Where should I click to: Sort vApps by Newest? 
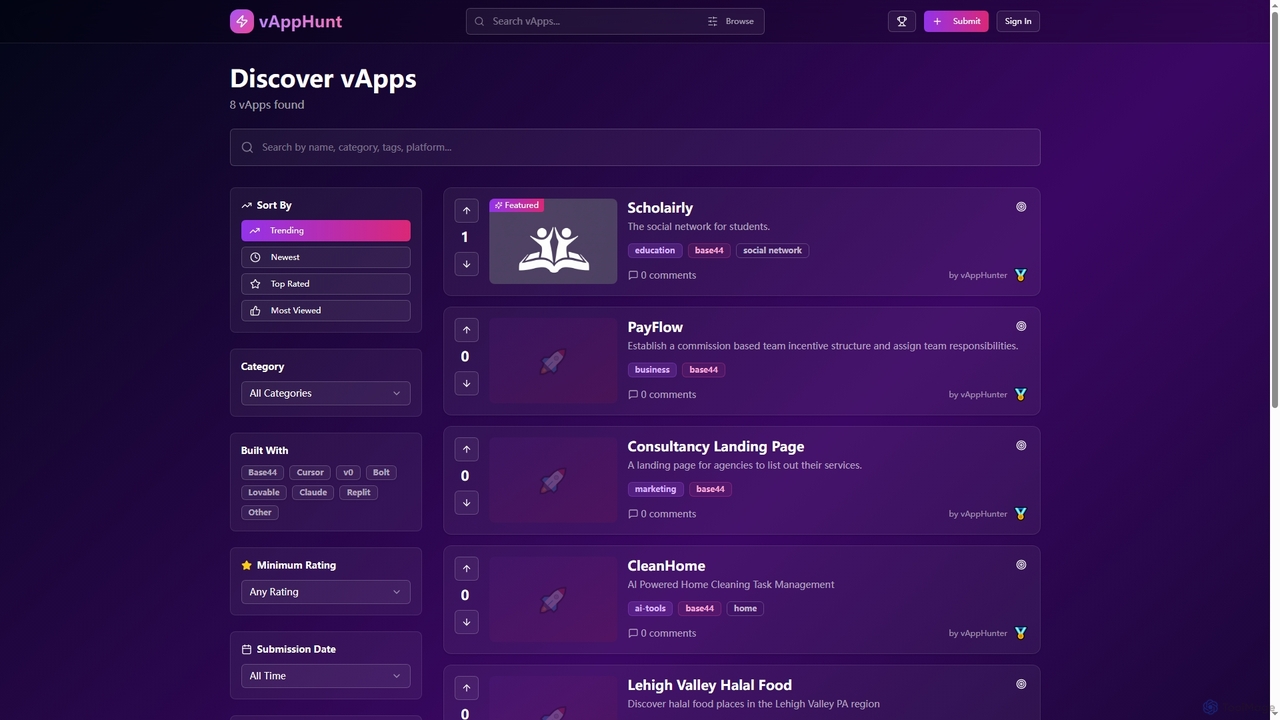point(326,257)
